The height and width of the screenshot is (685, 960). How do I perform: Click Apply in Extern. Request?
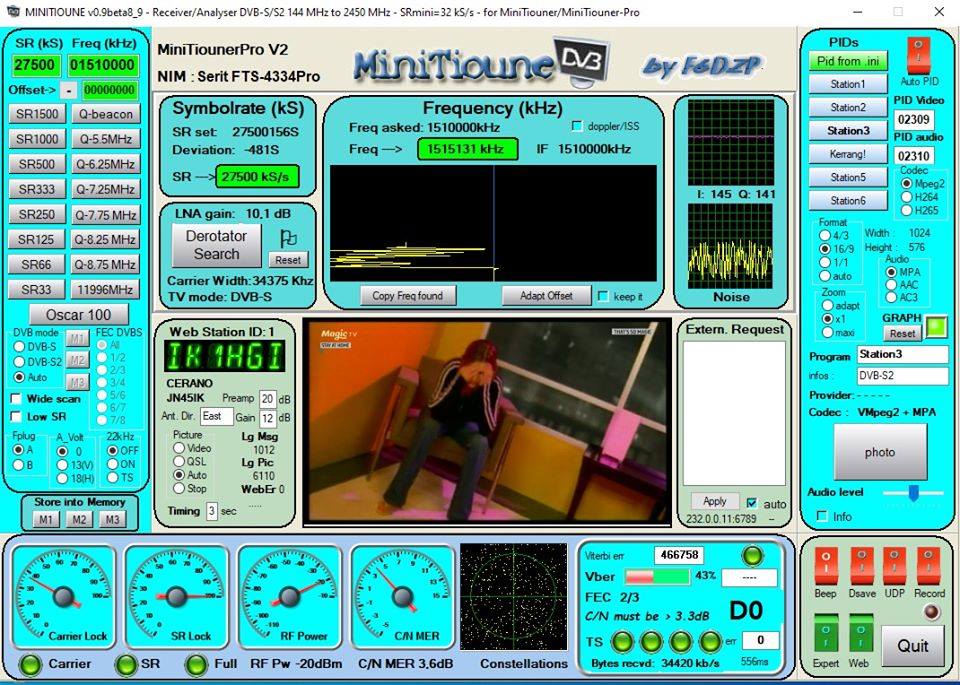click(x=714, y=501)
